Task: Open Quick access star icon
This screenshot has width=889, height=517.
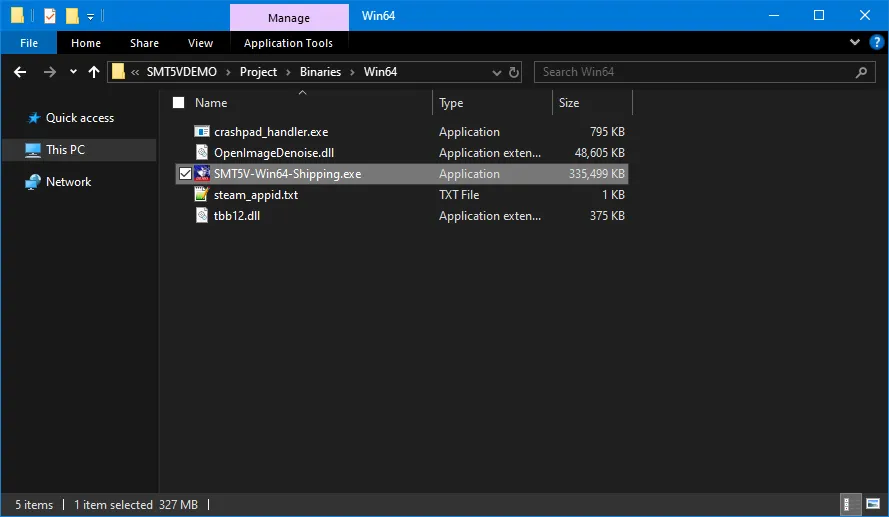Action: pos(33,118)
